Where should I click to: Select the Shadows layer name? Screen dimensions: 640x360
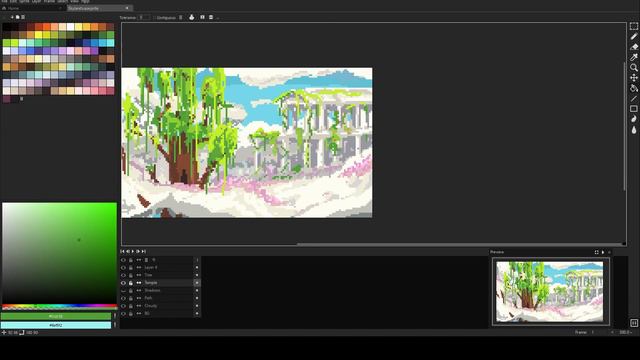(152, 291)
